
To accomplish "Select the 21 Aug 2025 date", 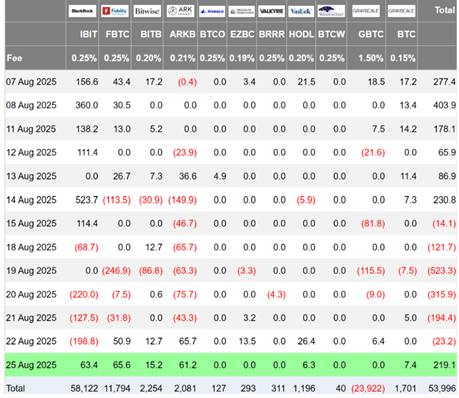I will point(31,318).
